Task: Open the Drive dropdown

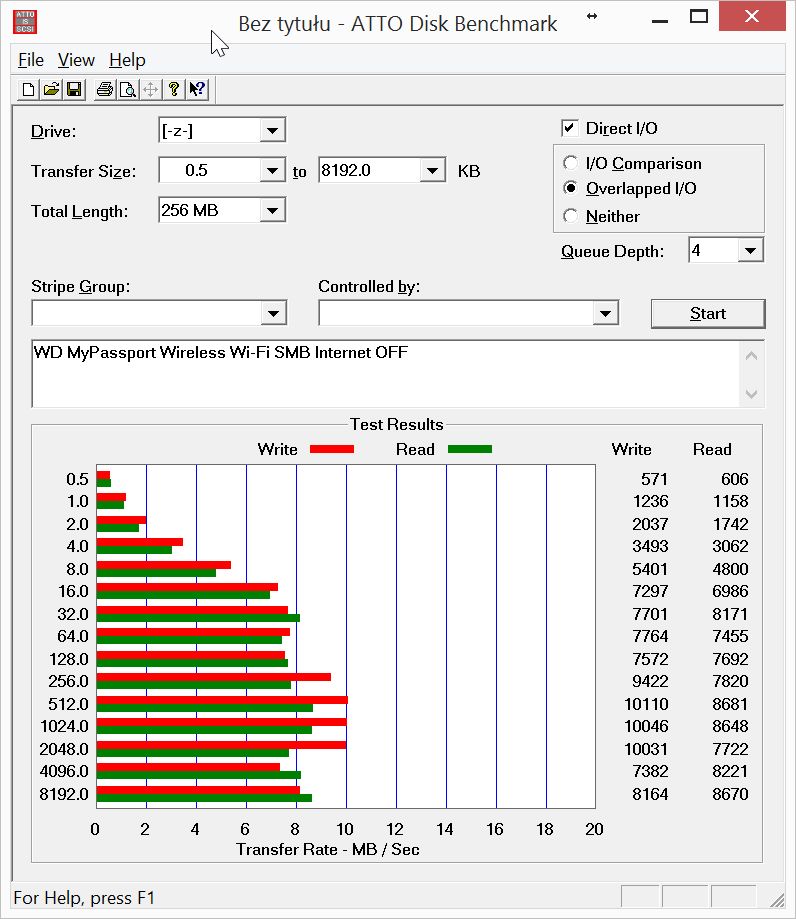Action: point(273,130)
